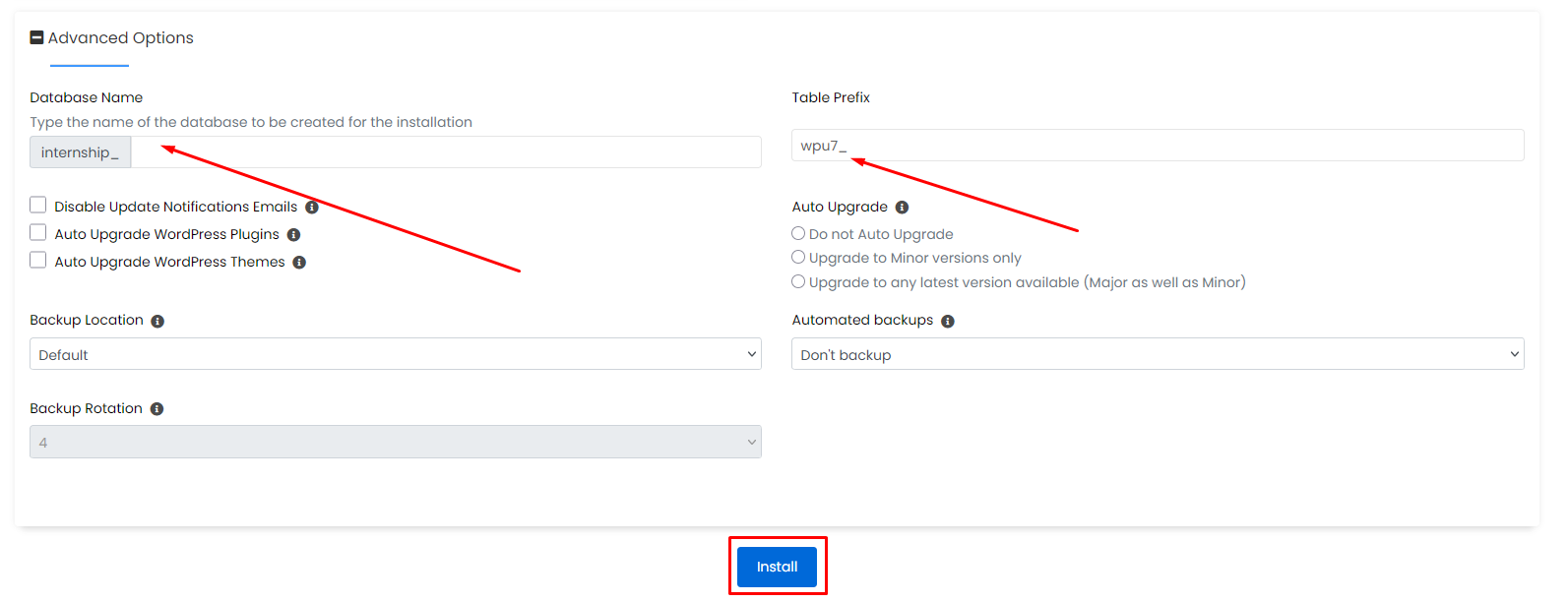This screenshot has width=1568, height=602.
Task: Click the Backup Location info icon
Action: coord(157,322)
